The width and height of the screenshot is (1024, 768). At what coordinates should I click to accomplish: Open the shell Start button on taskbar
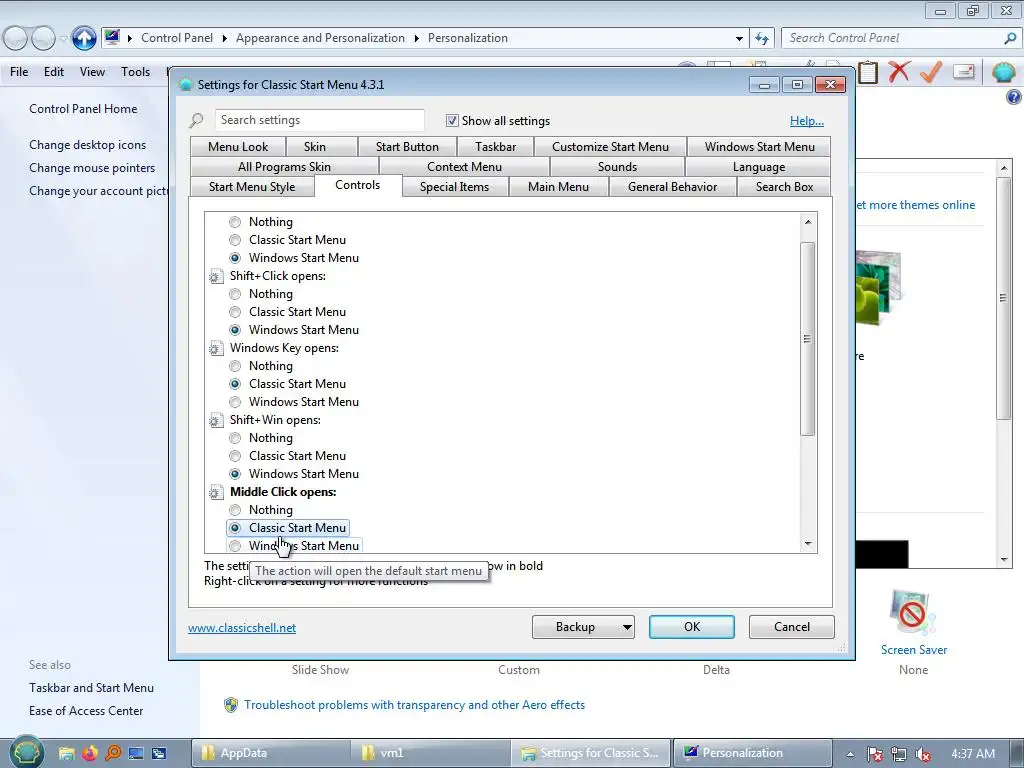[x=26, y=752]
